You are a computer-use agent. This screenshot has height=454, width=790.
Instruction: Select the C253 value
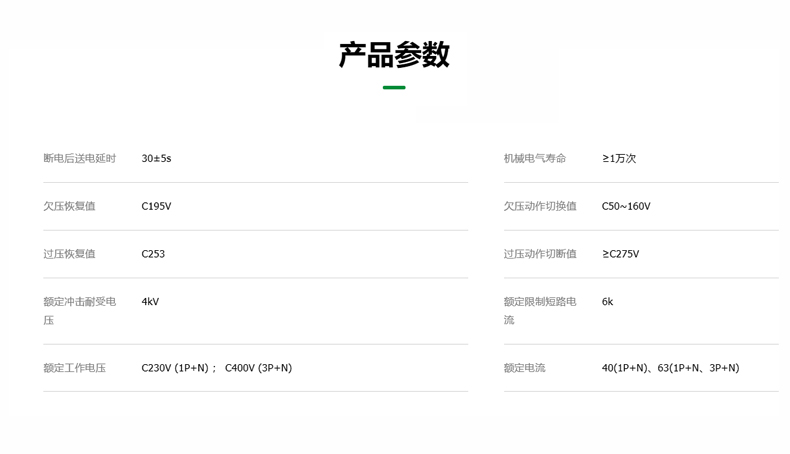153,254
